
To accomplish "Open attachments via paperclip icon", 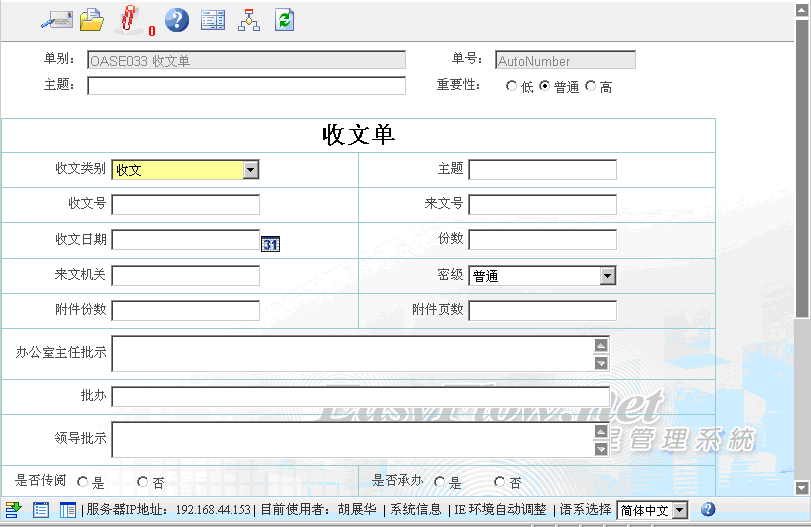I will (x=128, y=19).
